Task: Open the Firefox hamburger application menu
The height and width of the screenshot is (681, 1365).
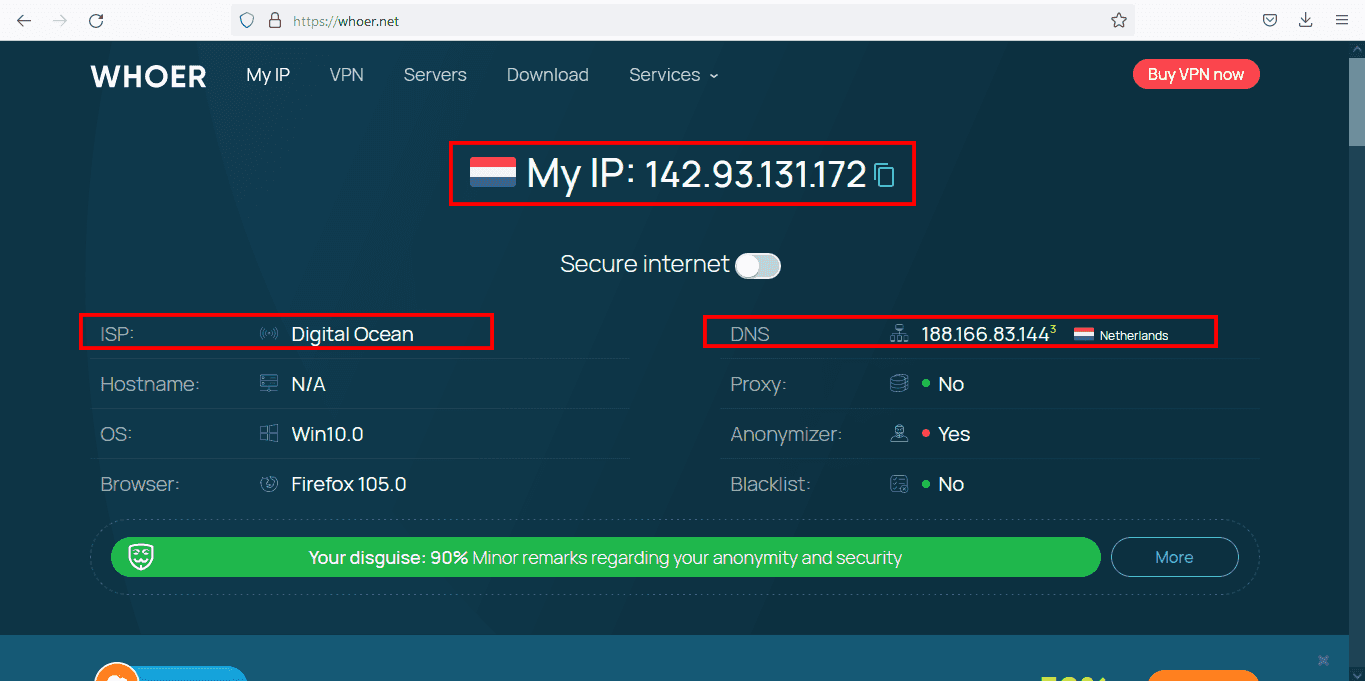Action: pyautogui.click(x=1342, y=20)
